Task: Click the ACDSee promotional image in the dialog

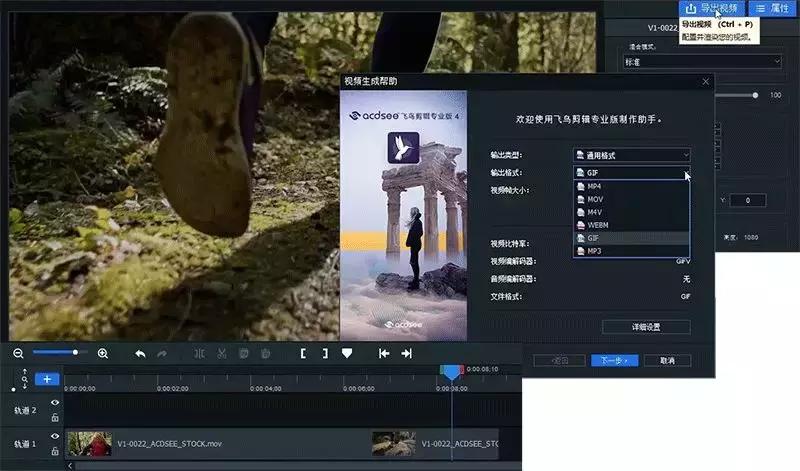Action: [x=404, y=215]
